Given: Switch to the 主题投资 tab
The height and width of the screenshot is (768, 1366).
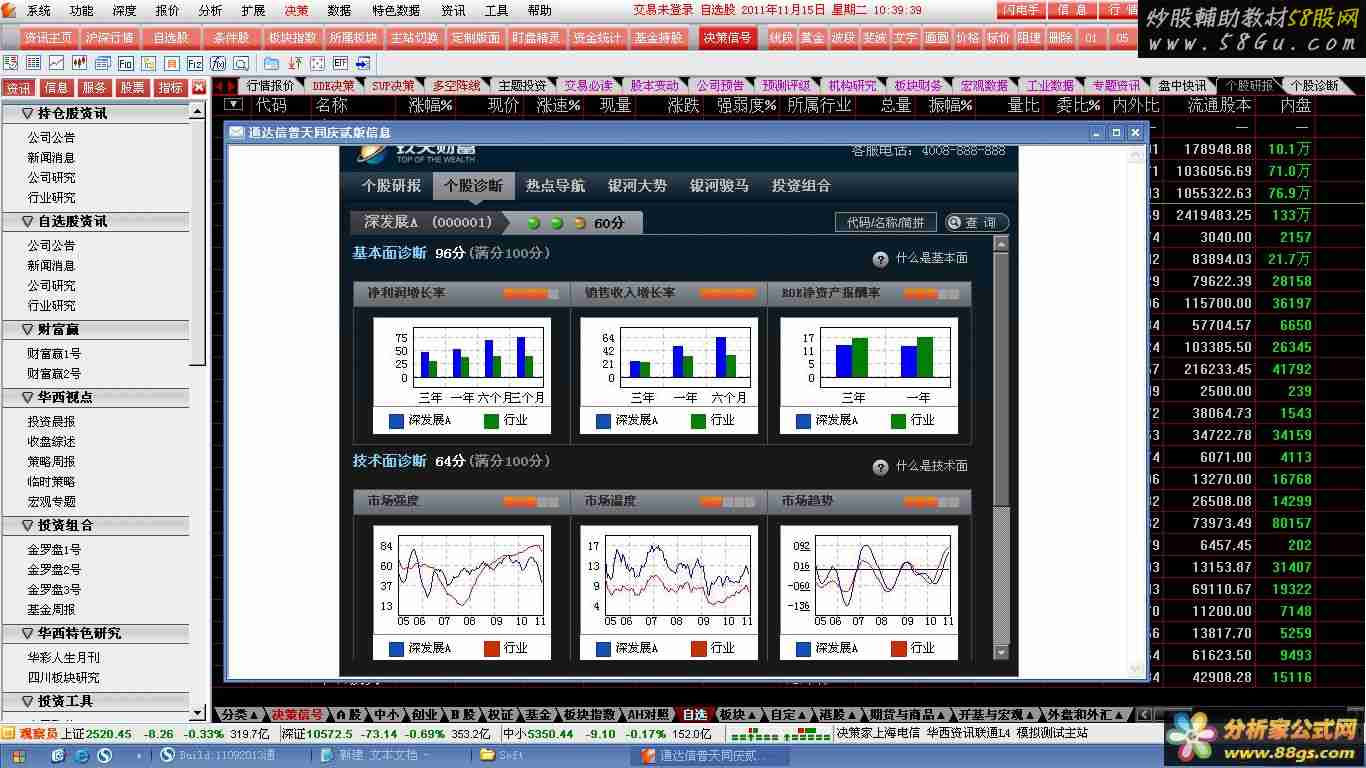Looking at the screenshot, I should [522, 86].
